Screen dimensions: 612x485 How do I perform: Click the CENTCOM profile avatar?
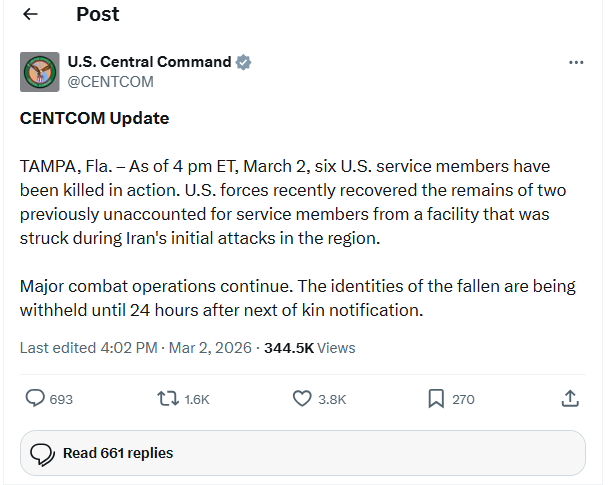[x=39, y=71]
